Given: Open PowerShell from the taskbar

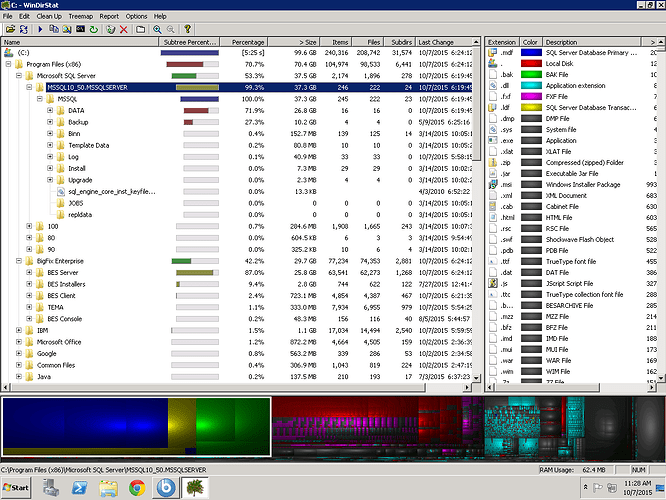Looking at the screenshot, I should [x=79, y=488].
